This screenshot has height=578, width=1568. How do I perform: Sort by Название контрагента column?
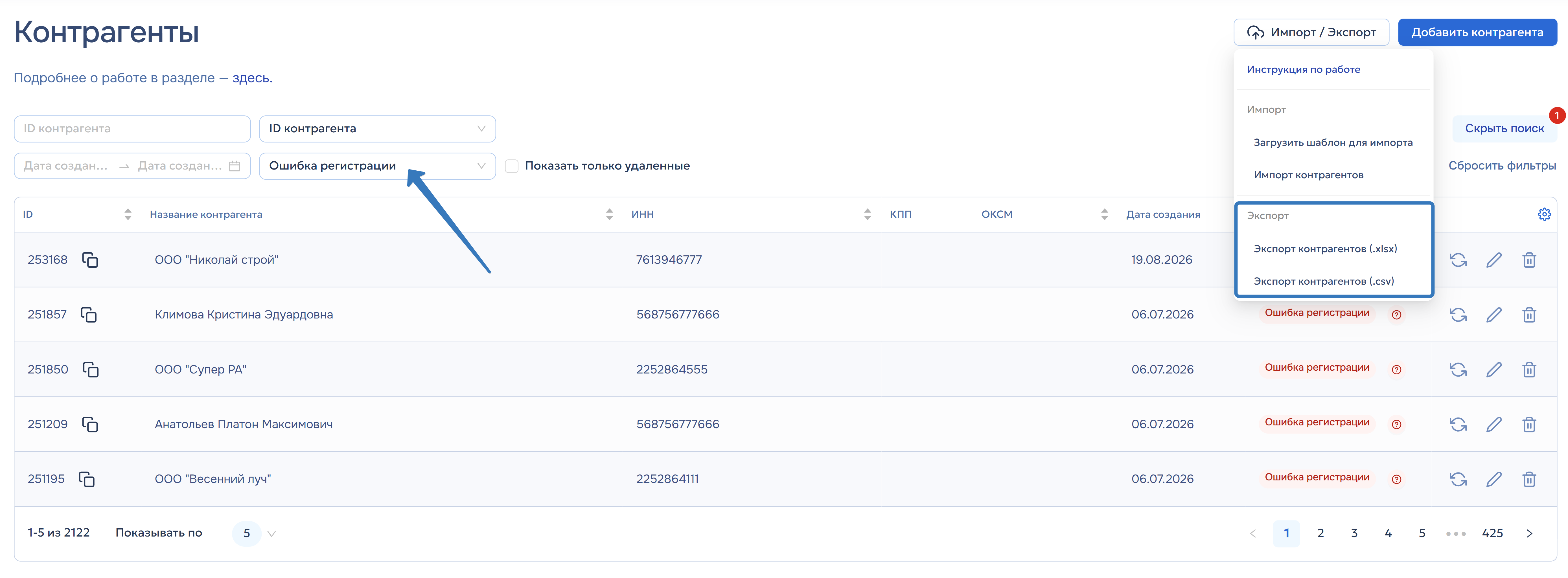coord(609,214)
